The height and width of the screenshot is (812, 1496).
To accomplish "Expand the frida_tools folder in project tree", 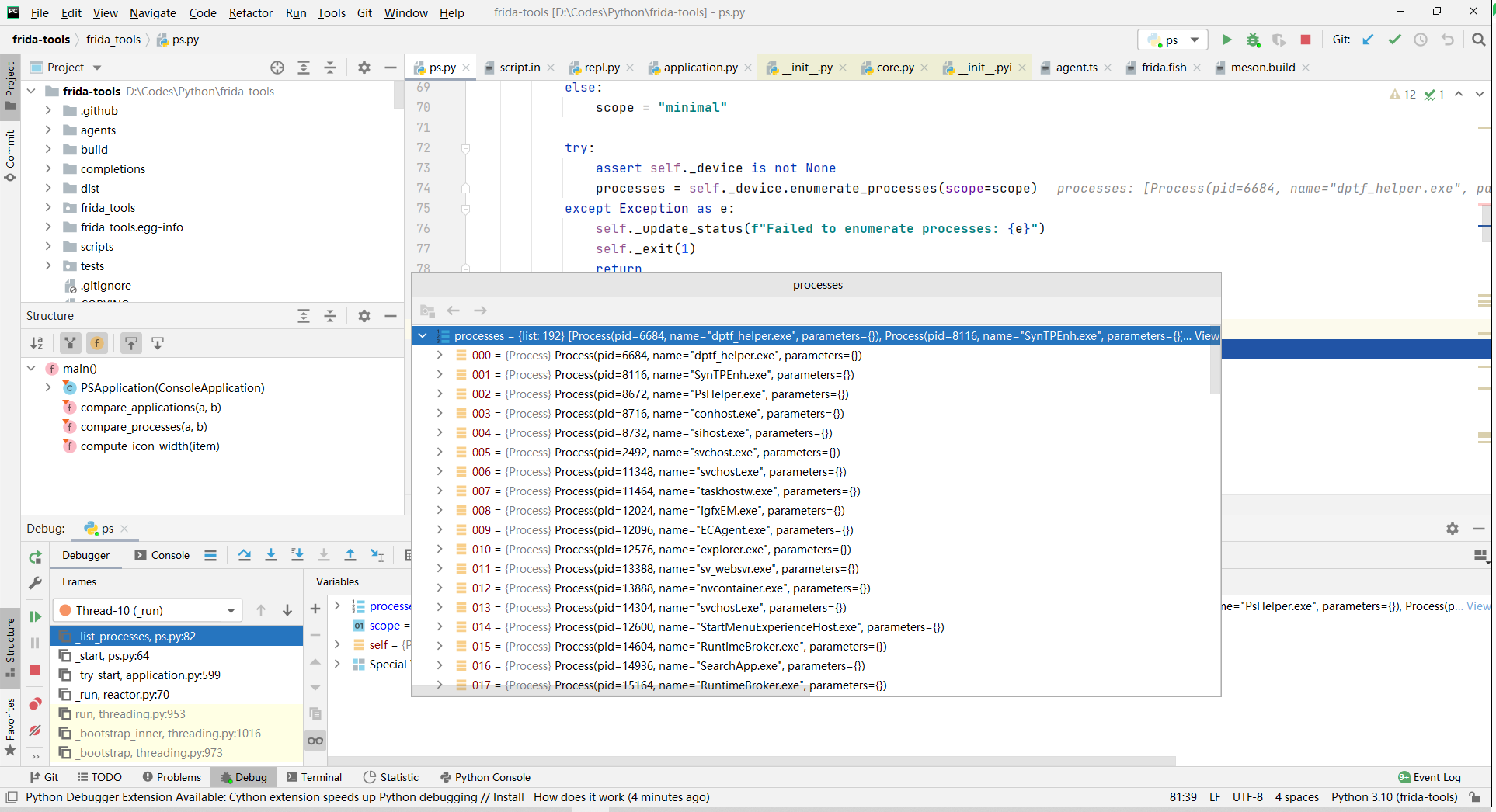I will (48, 208).
